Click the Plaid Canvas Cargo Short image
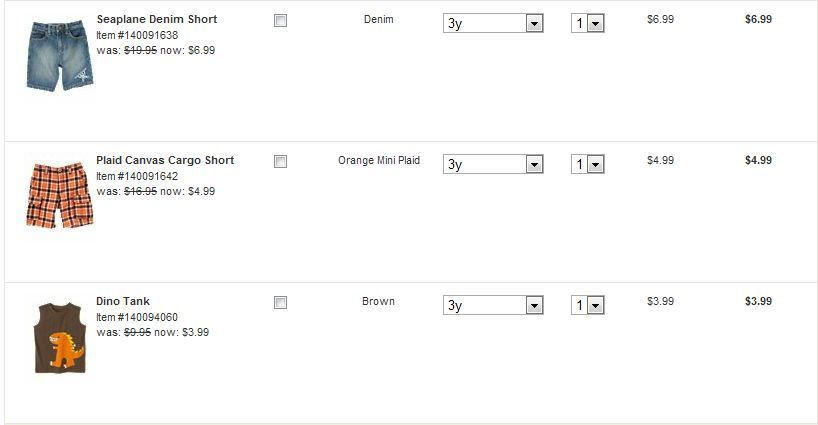Image resolution: width=818 pixels, height=425 pixels. pyautogui.click(x=59, y=195)
